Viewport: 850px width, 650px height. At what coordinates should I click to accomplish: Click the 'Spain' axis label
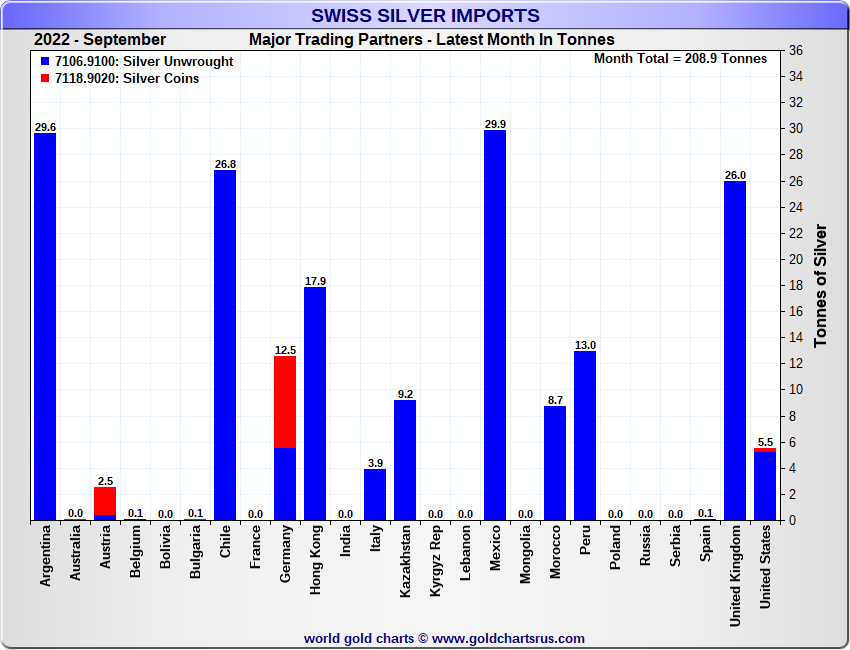(x=705, y=543)
